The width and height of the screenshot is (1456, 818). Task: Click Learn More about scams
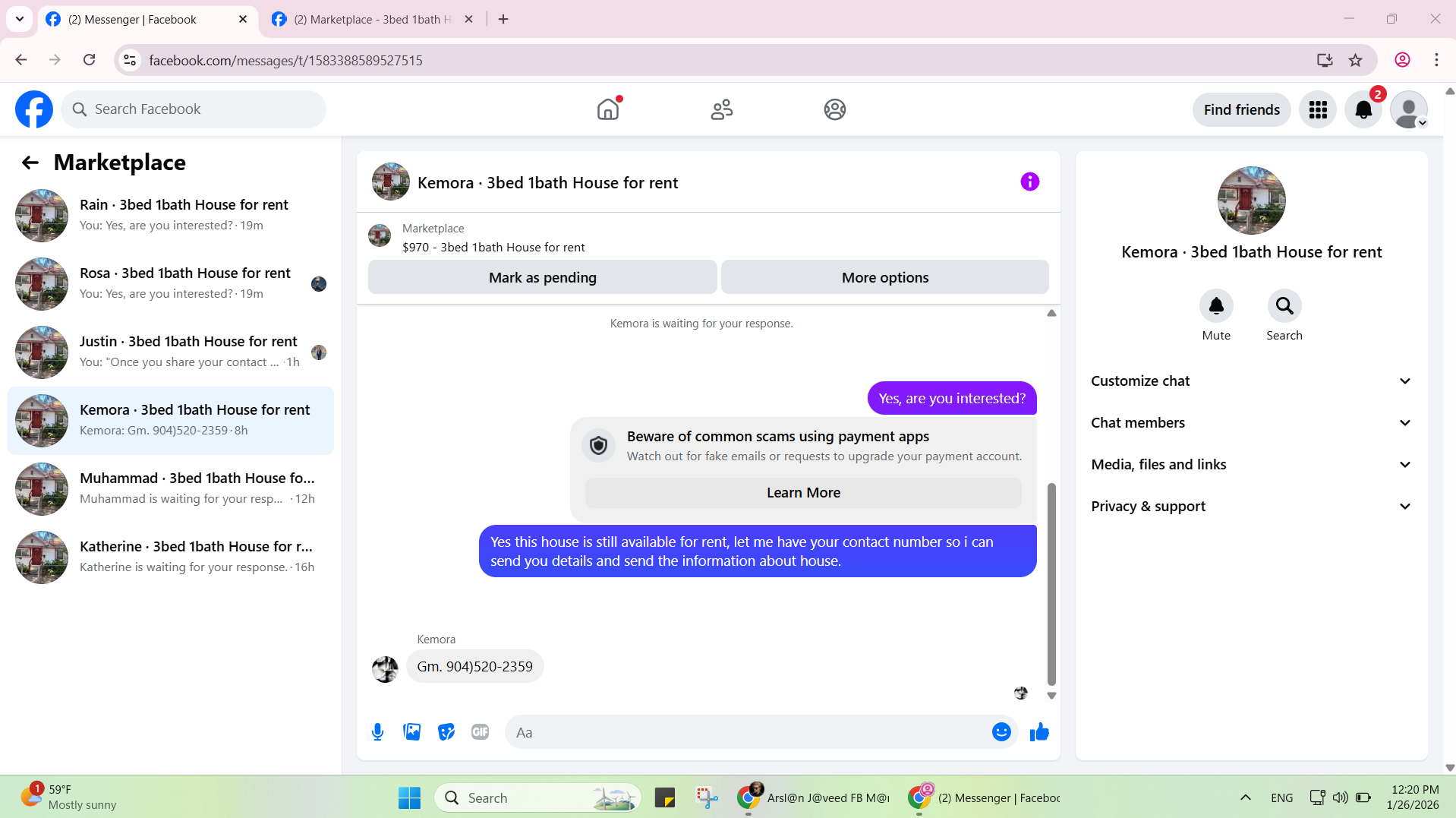pyautogui.click(x=803, y=493)
